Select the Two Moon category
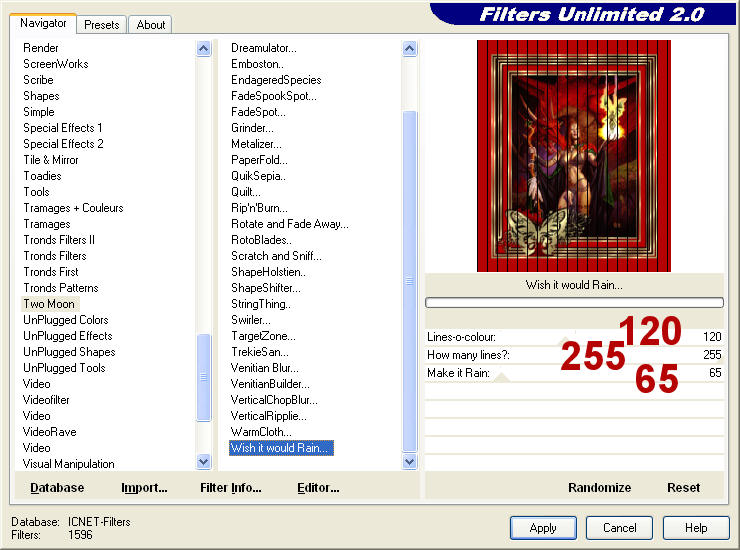This screenshot has width=740, height=550. tap(49, 304)
